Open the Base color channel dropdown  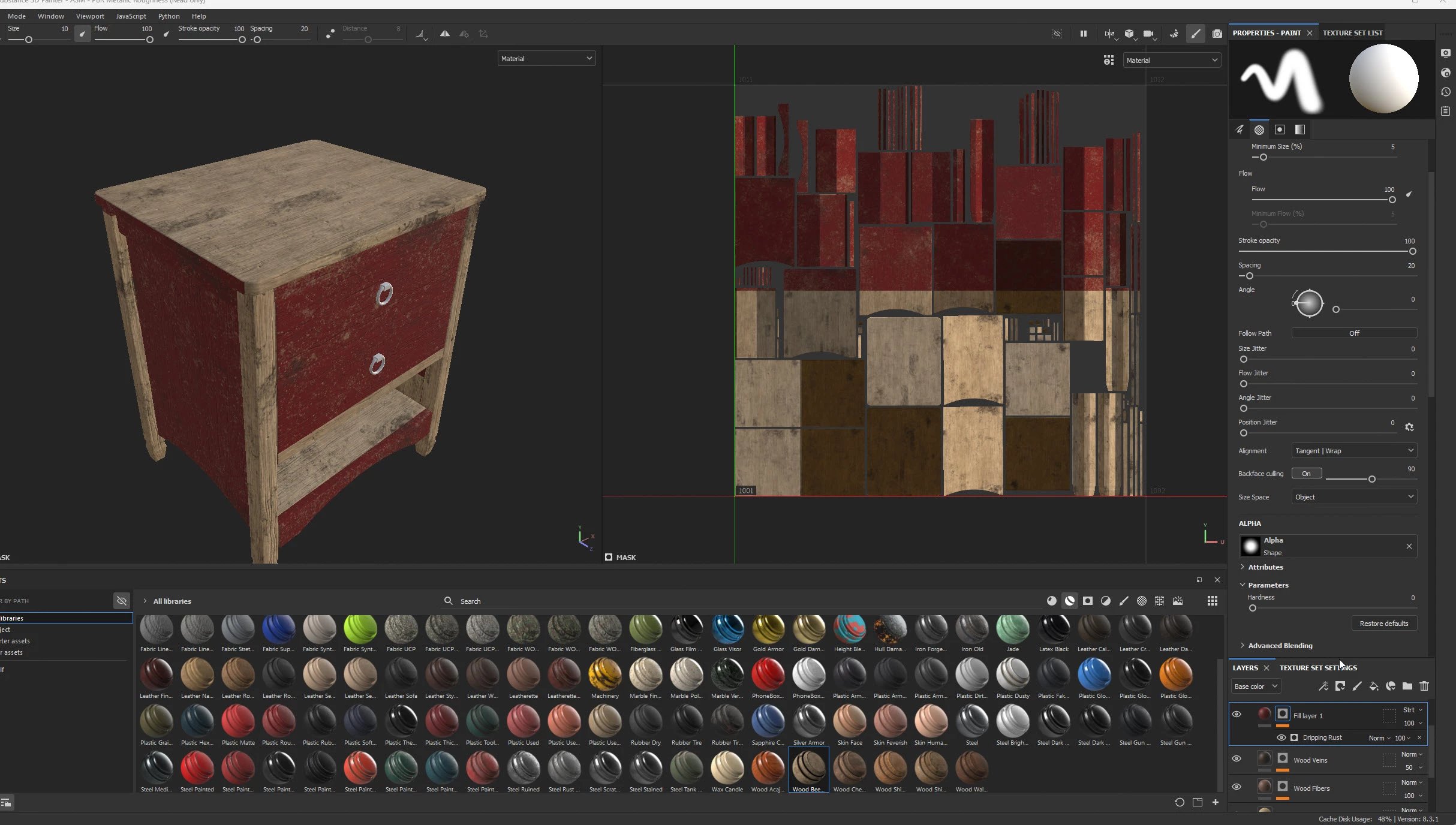click(x=1256, y=686)
